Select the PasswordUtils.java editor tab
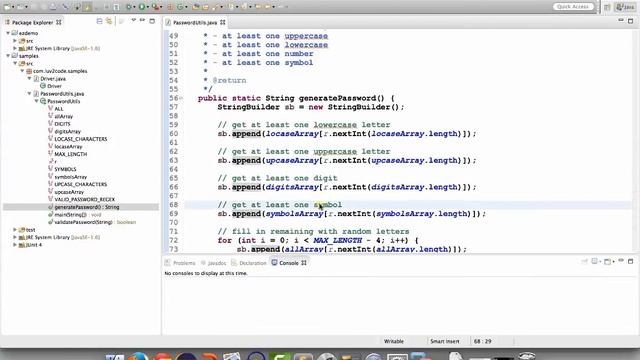 pos(195,22)
